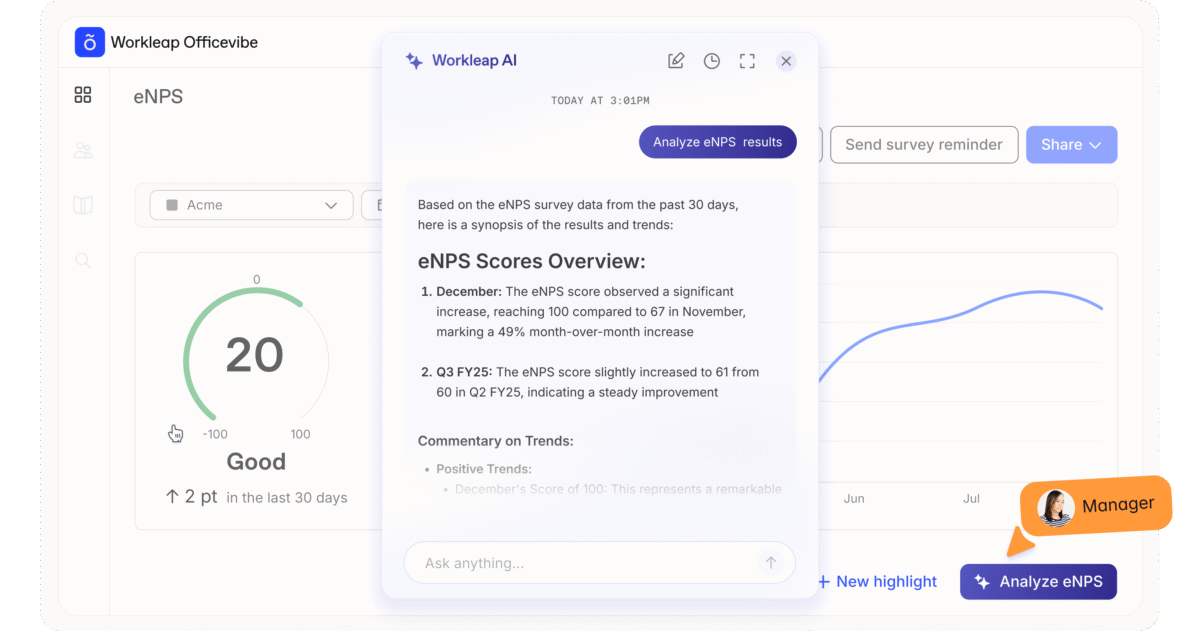Send the message with the arrow button
This screenshot has width=1200, height=631.
[771, 563]
